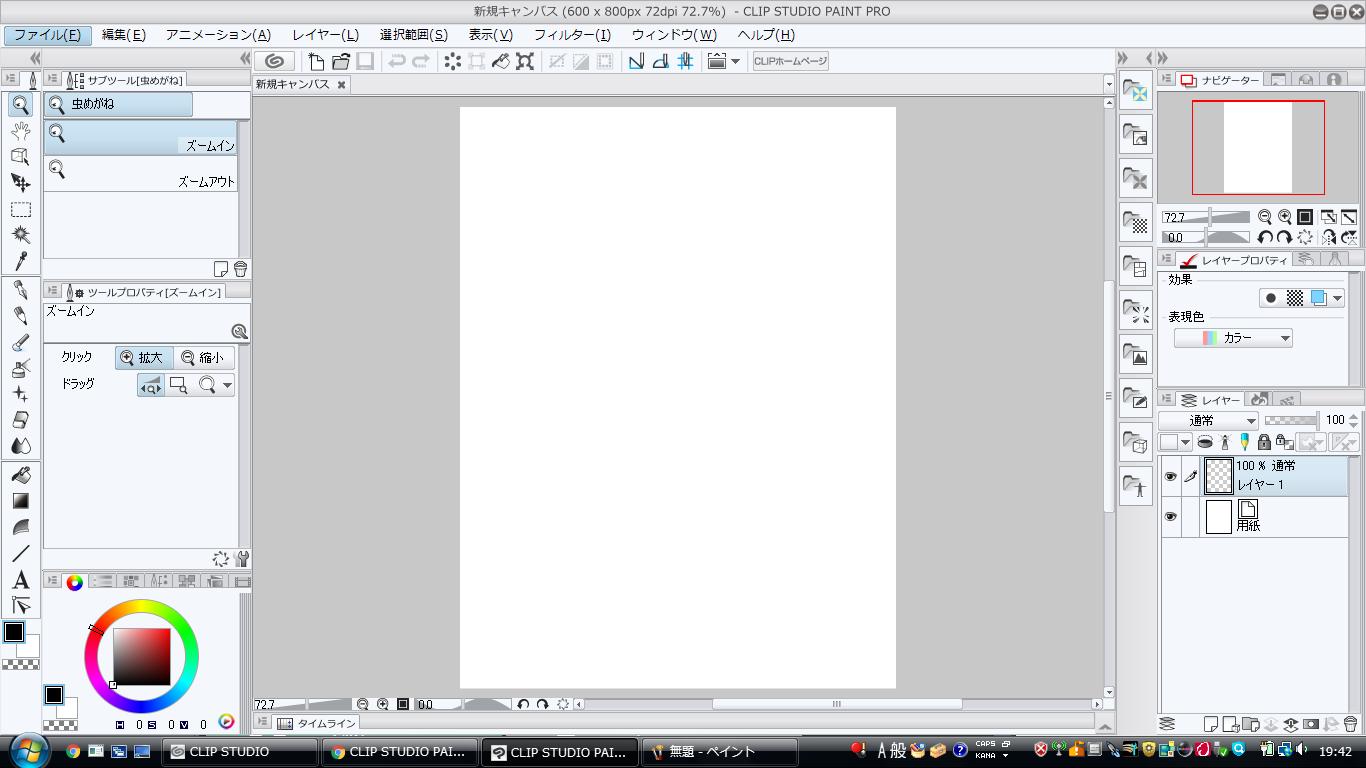Open the 通常 blend mode dropdown
The height and width of the screenshot is (768, 1366).
[x=1209, y=421]
